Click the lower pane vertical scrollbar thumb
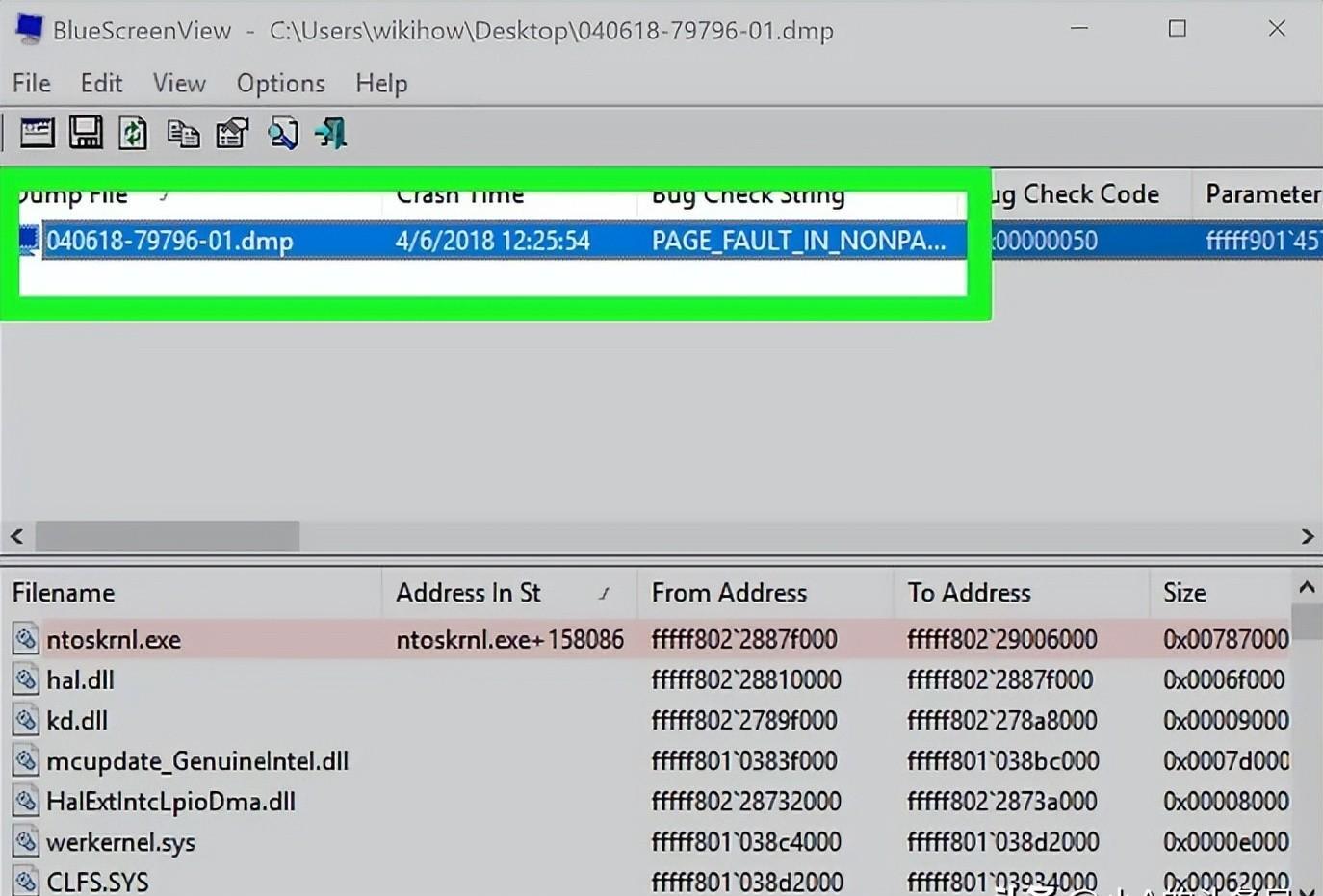This screenshot has width=1323, height=896. tap(1307, 622)
